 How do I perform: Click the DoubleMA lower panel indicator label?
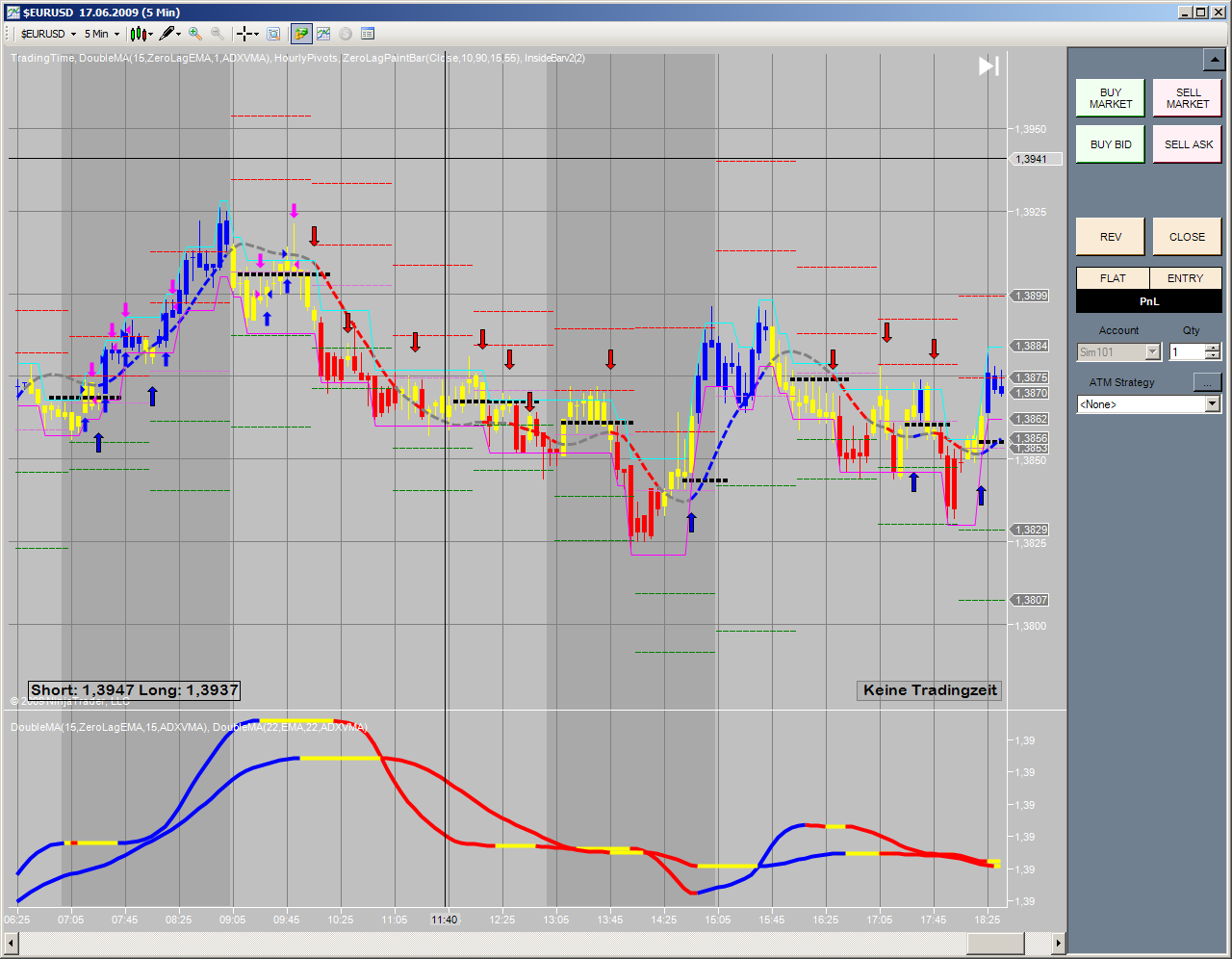(x=190, y=727)
